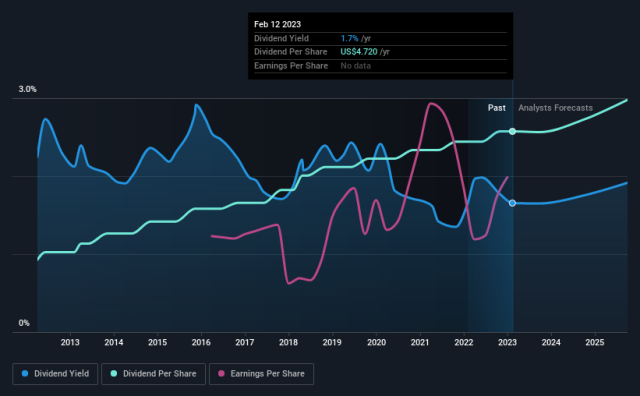Click the 2013 x-axis label

tap(70, 343)
